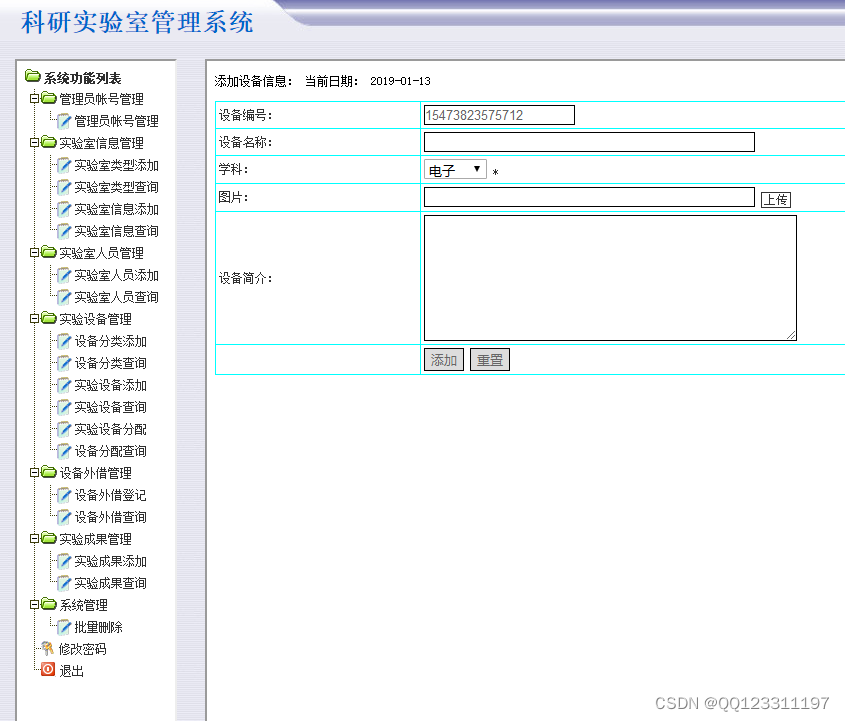Screen dimensions: 845x721
Task: Click the page icon beside 设备外借登记
Action: [64, 495]
